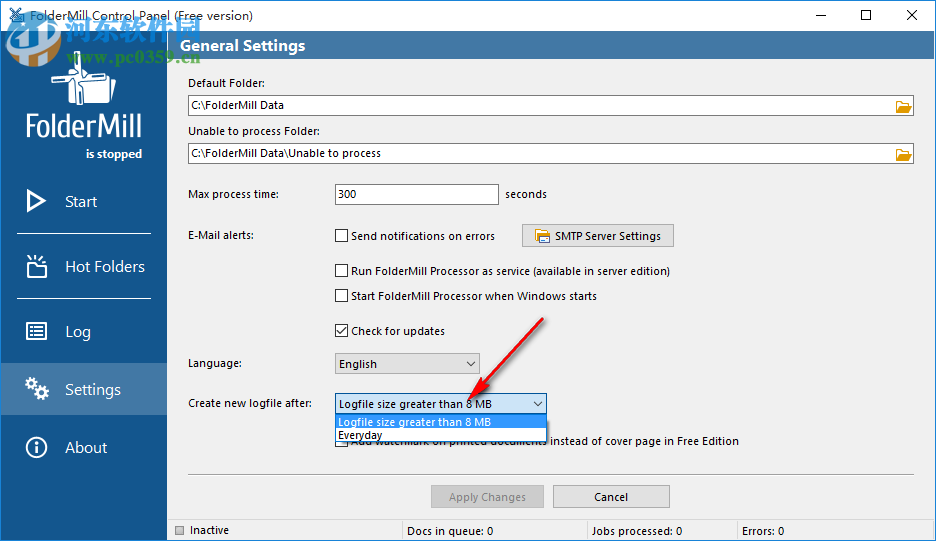Click the Start play icon in sidebar
Screen dimensions: 936x541
[x=36, y=201]
